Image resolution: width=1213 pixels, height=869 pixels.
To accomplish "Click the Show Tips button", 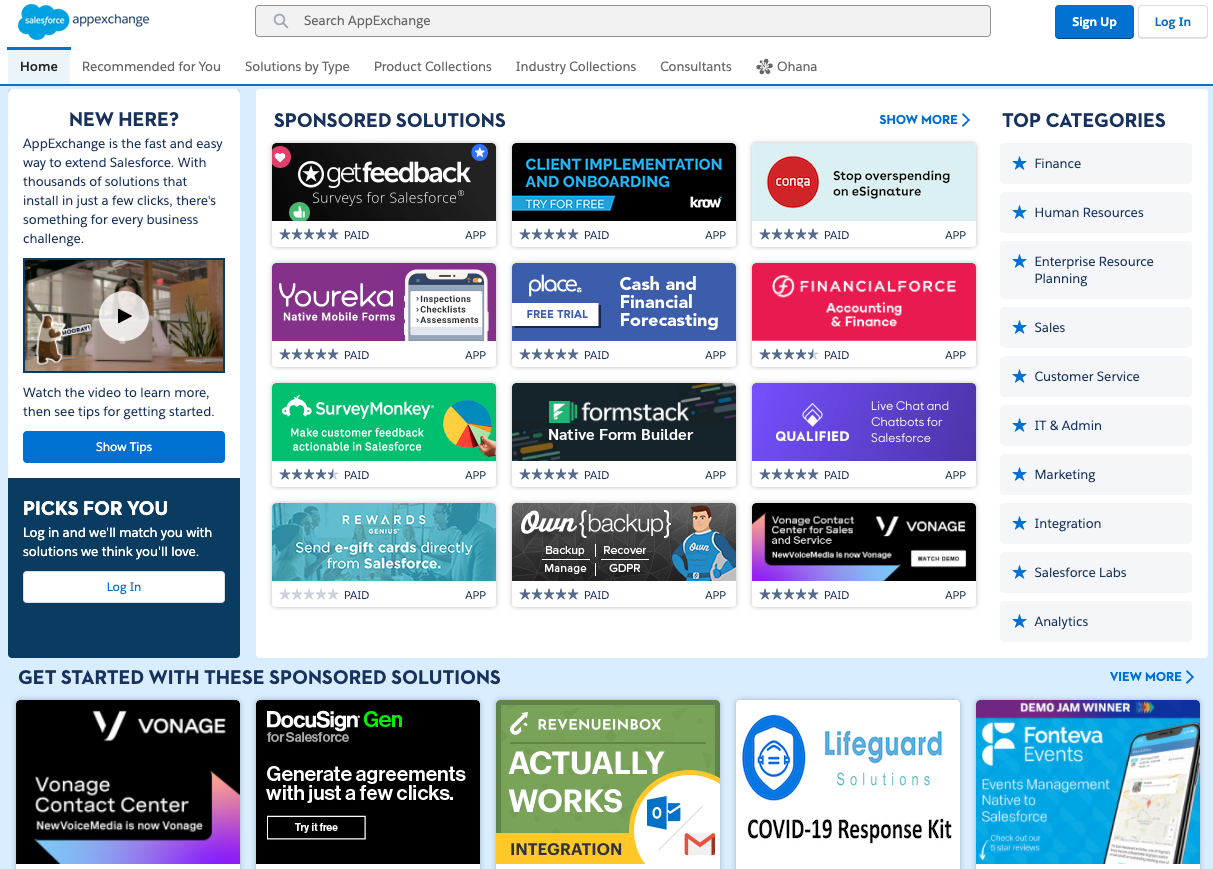I will click(x=124, y=447).
